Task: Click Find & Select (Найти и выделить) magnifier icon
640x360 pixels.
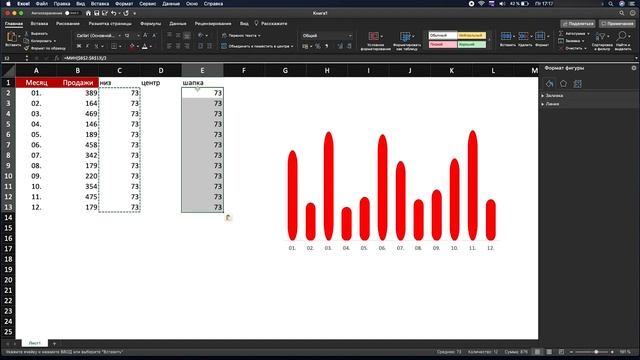Action: coord(622,36)
